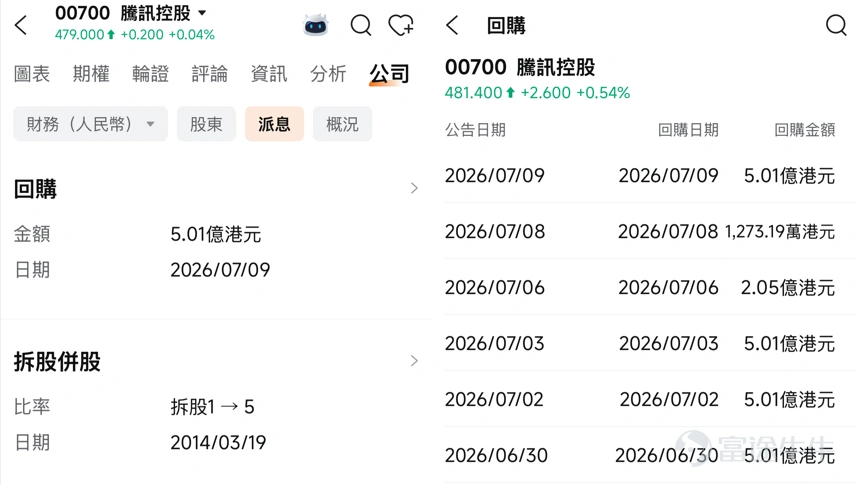Tap the search icon on stock page
The image size is (855, 485).
[360, 25]
